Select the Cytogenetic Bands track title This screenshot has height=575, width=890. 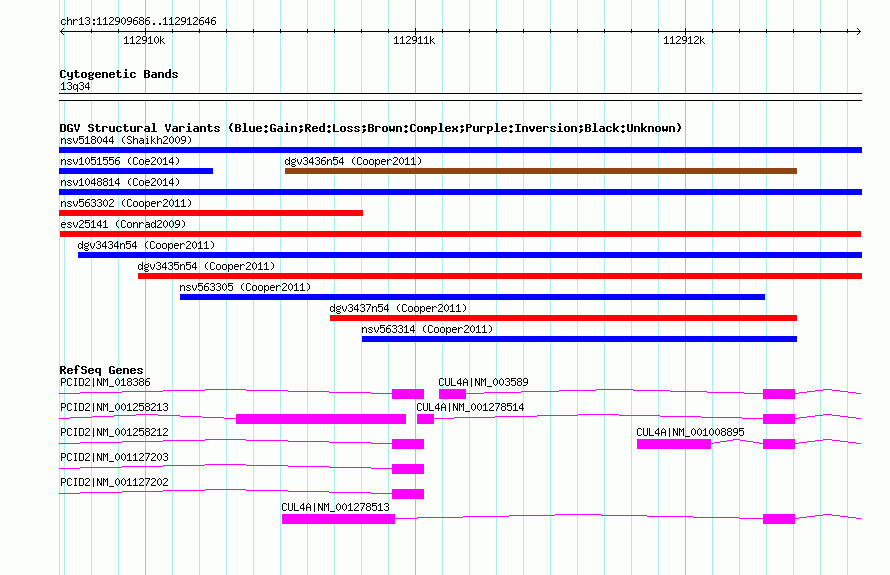tap(119, 74)
